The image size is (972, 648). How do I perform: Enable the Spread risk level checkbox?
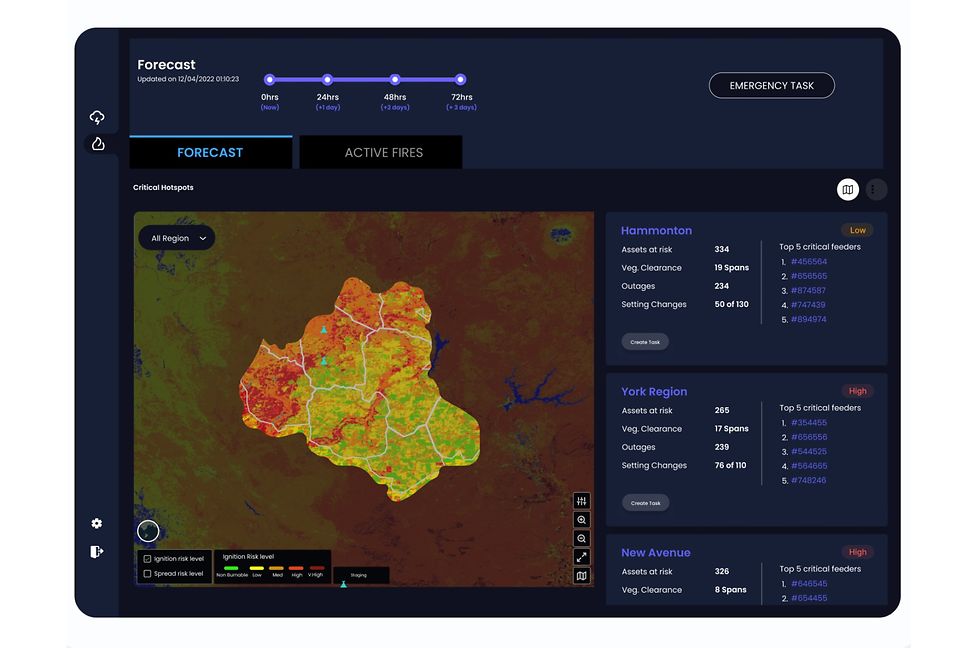coord(148,574)
